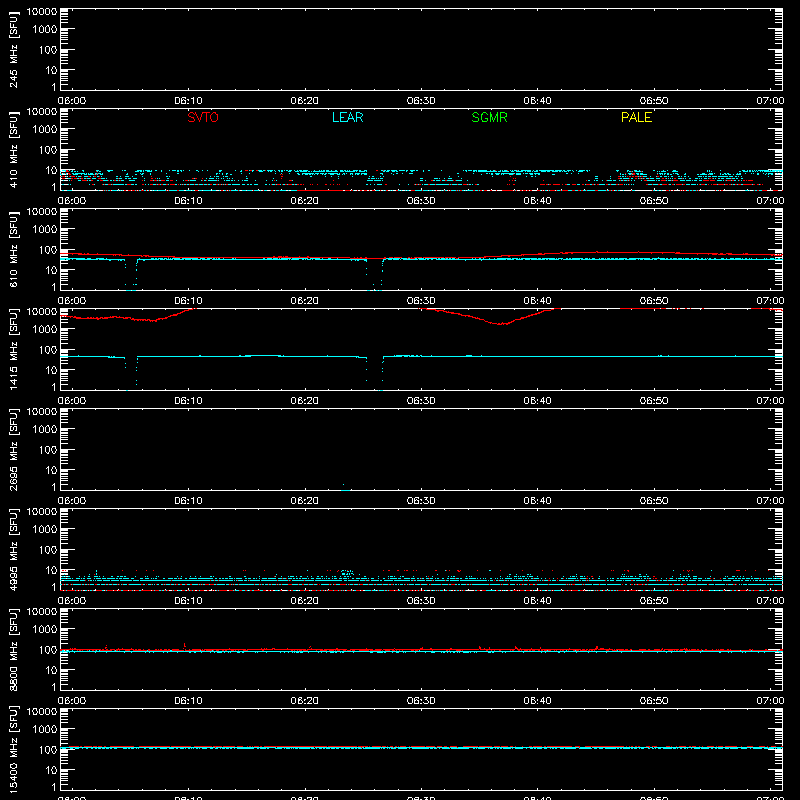The image size is (800, 800).
Task: Click 06:40 time label below 4995 MHz panel
Action: 537,601
